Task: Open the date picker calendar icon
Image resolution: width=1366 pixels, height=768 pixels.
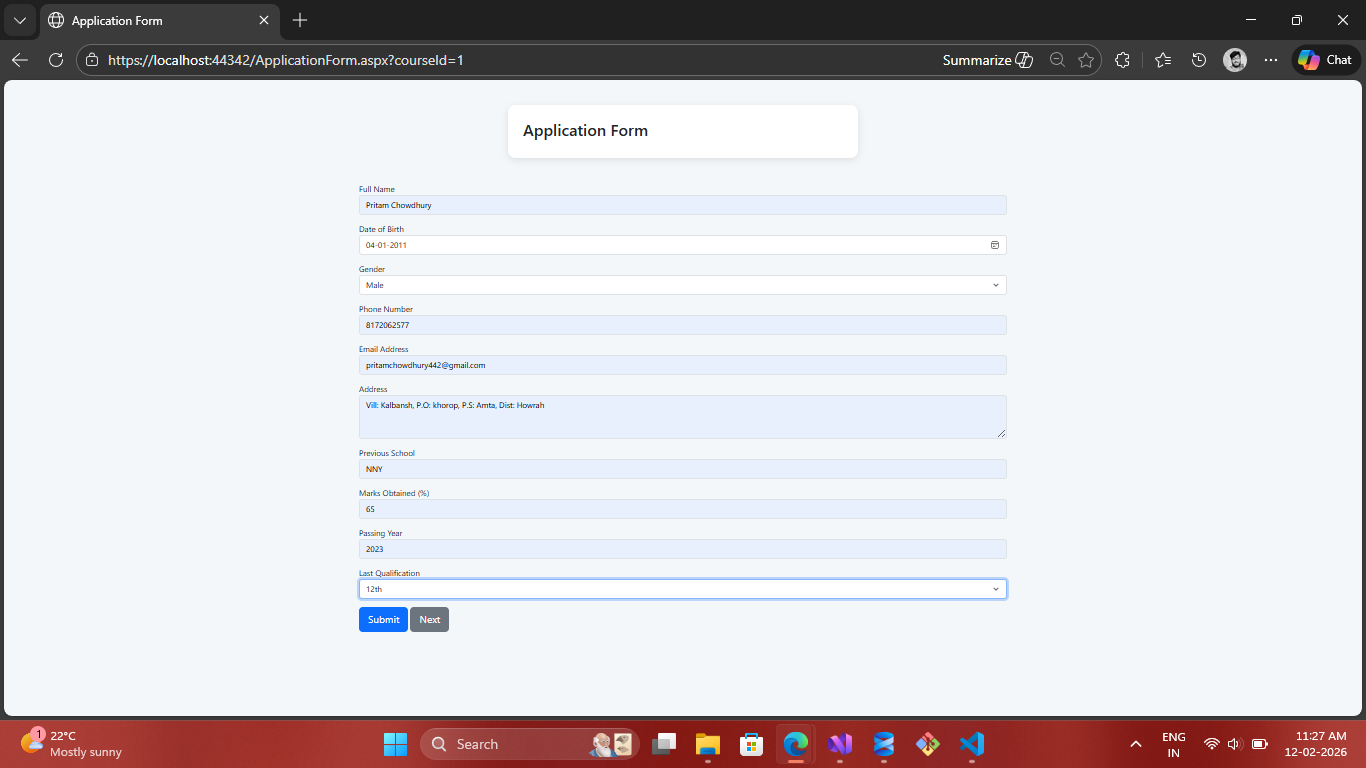Action: pos(994,245)
